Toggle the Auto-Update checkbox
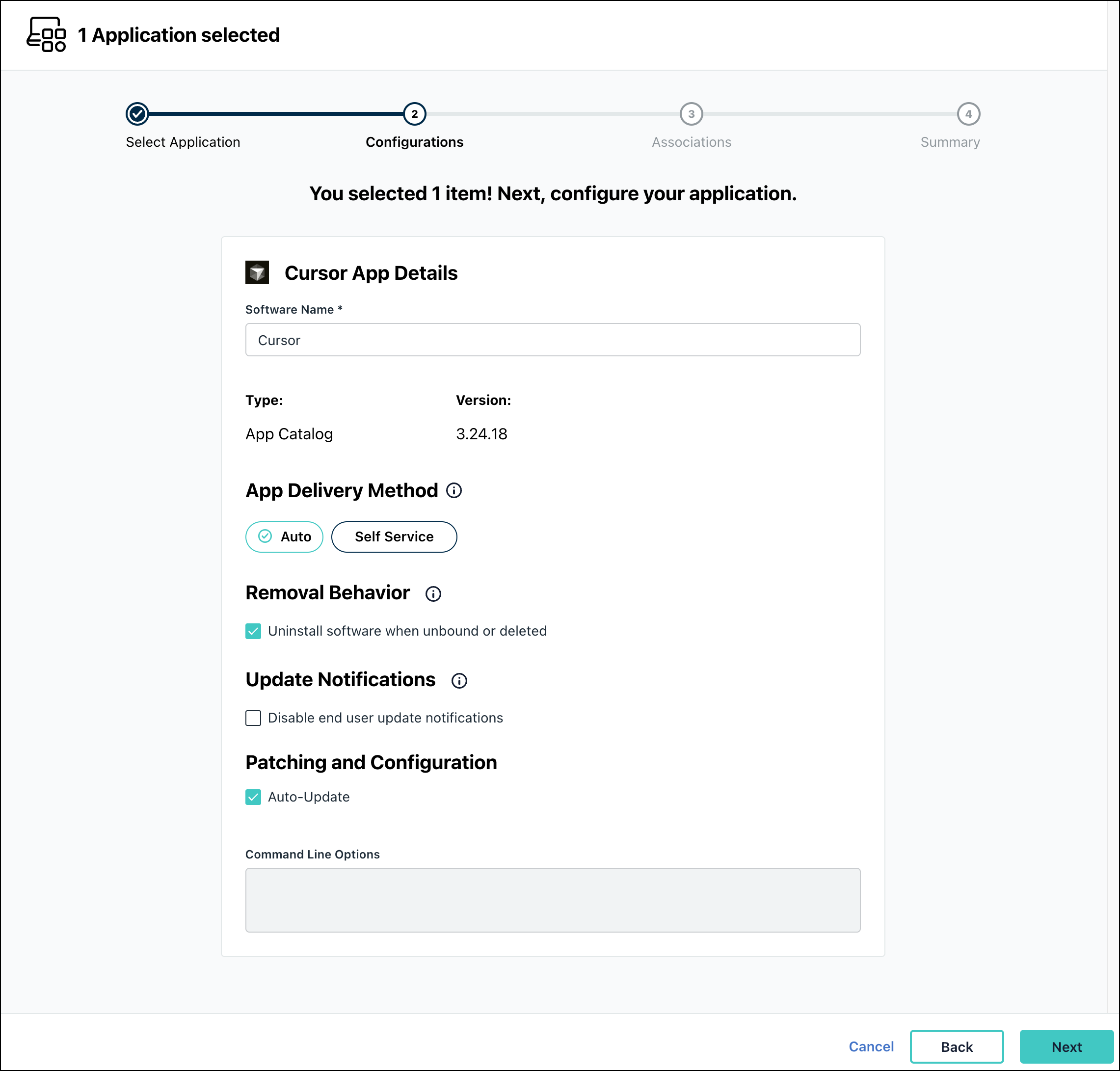The height and width of the screenshot is (1071, 1120). 253,797
